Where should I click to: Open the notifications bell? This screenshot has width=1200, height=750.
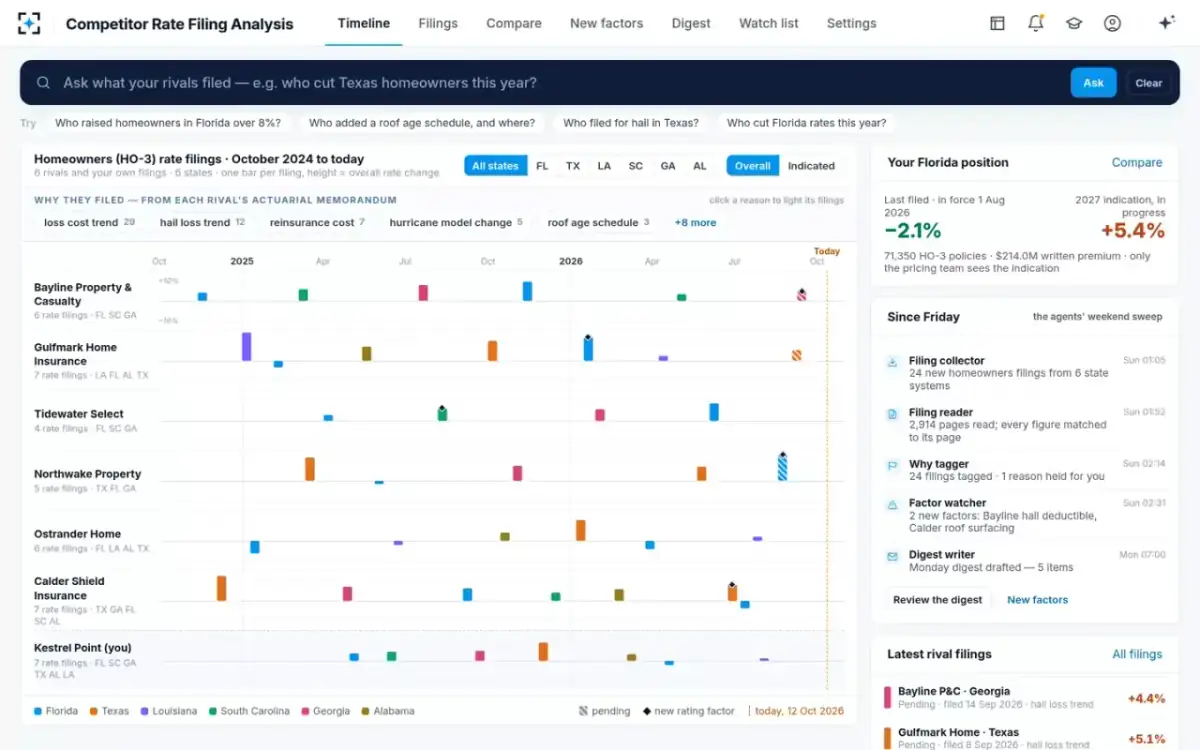pos(1036,23)
